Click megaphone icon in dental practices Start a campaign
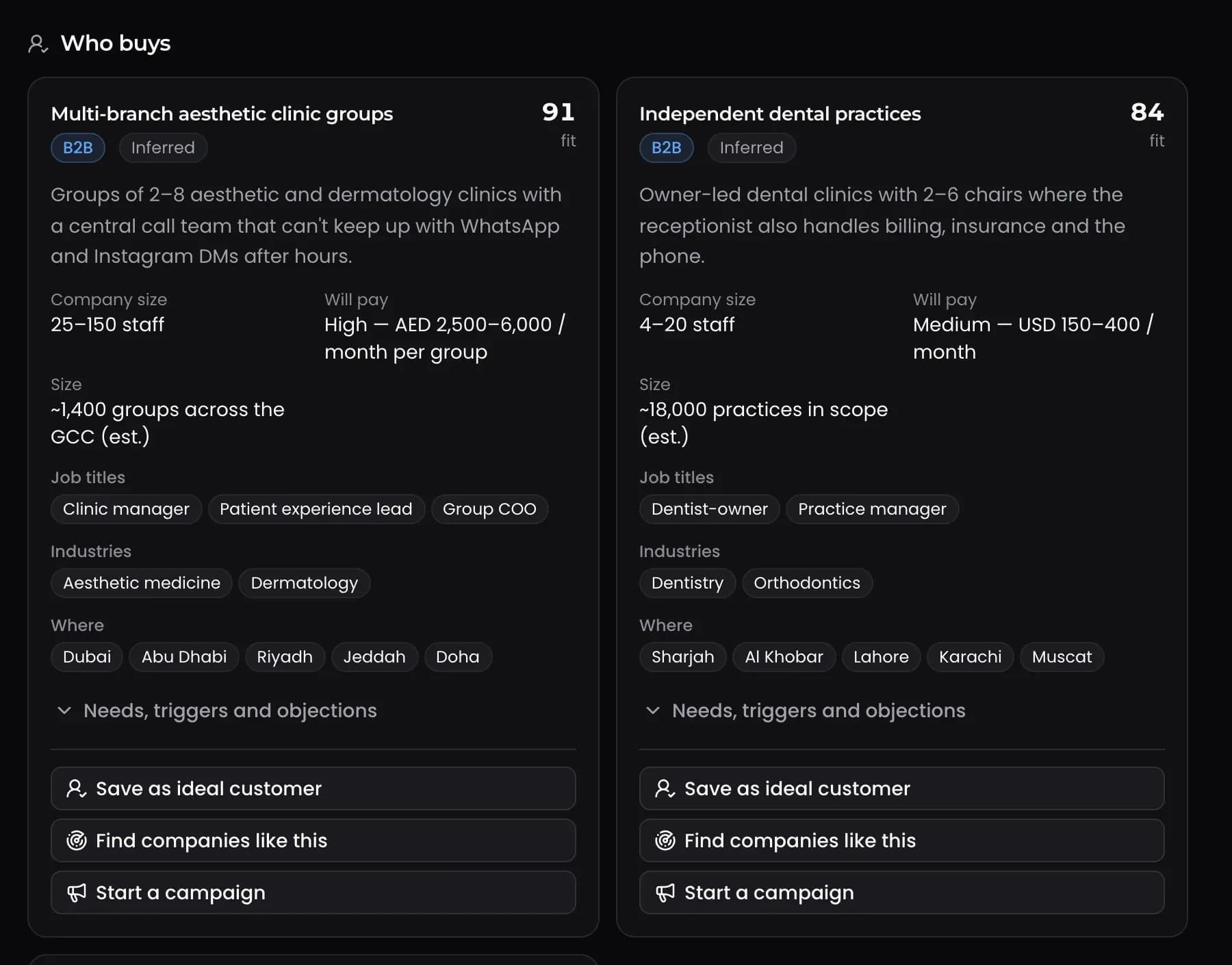1232x965 pixels. pos(665,892)
